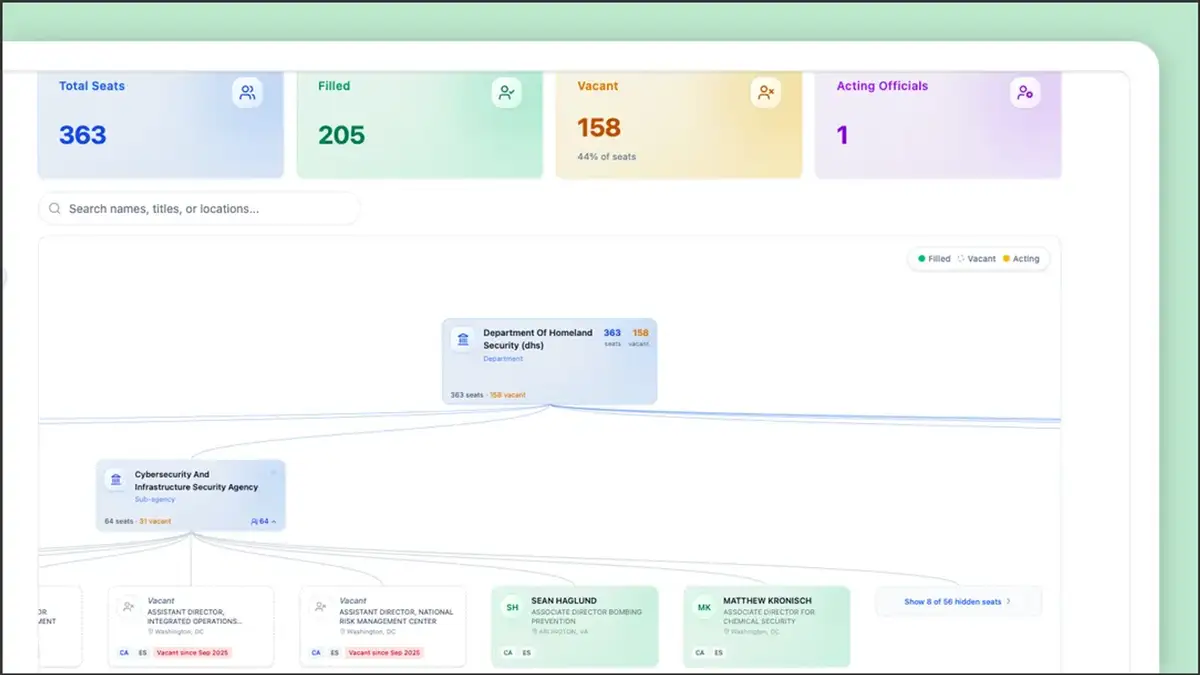This screenshot has width=1200, height=675.
Task: Click the building icon on Cybersecurity And Infrastructure Security Agency node
Action: click(x=116, y=480)
